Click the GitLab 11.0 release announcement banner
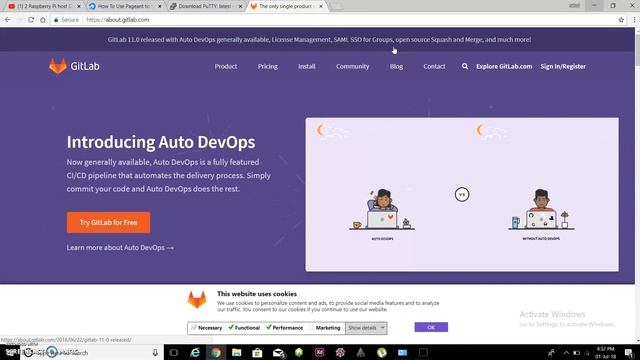This screenshot has width=640, height=360. 320,40
